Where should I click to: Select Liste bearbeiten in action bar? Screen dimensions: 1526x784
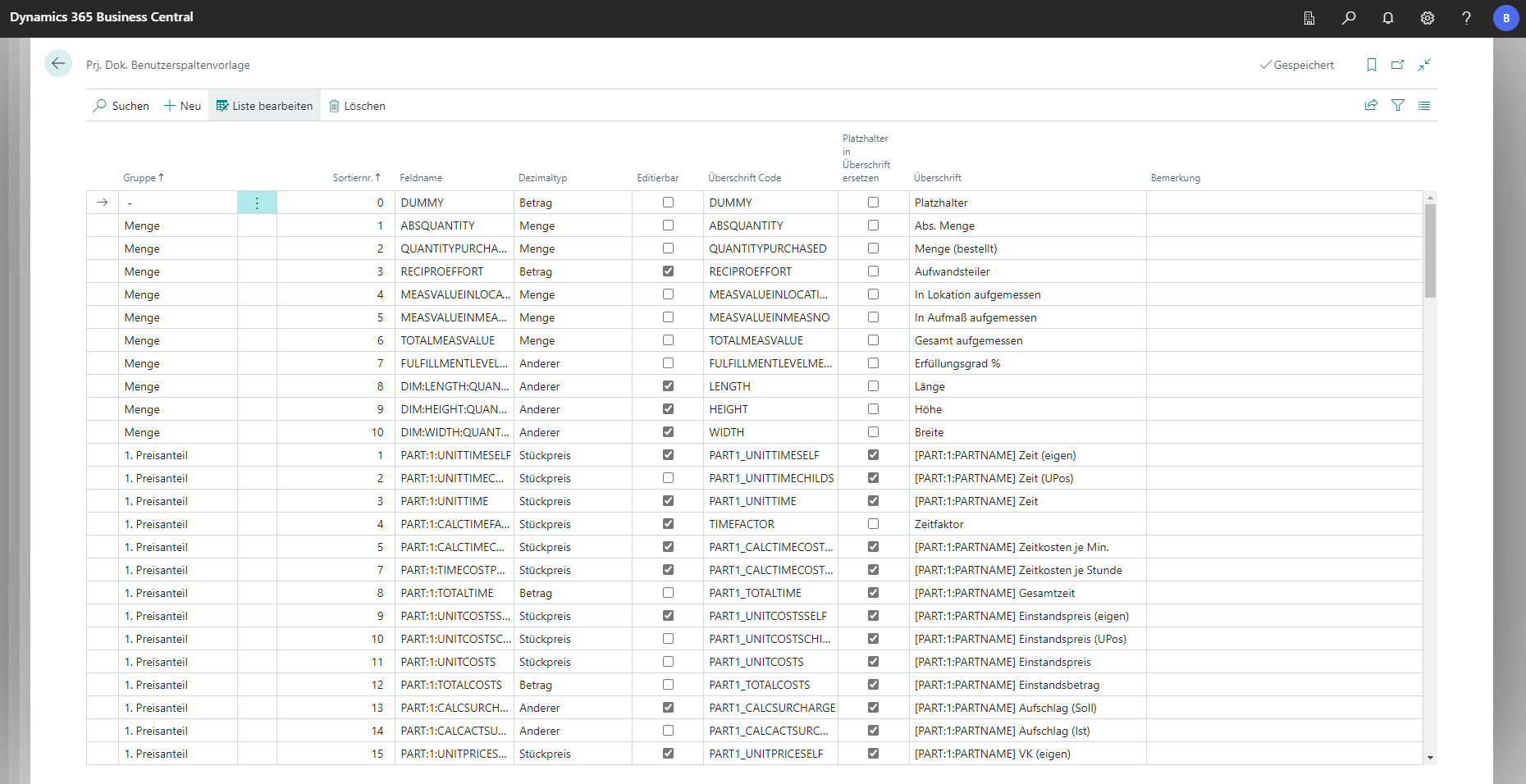point(264,106)
